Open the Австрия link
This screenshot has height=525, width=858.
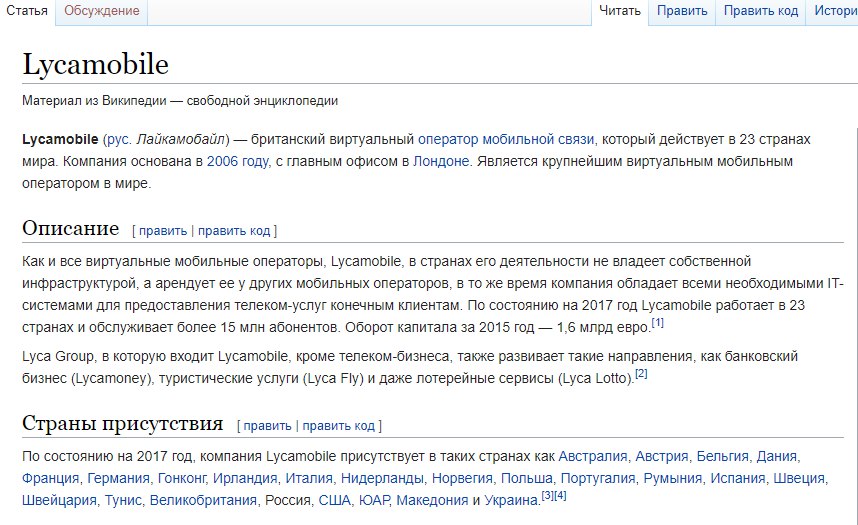662,457
